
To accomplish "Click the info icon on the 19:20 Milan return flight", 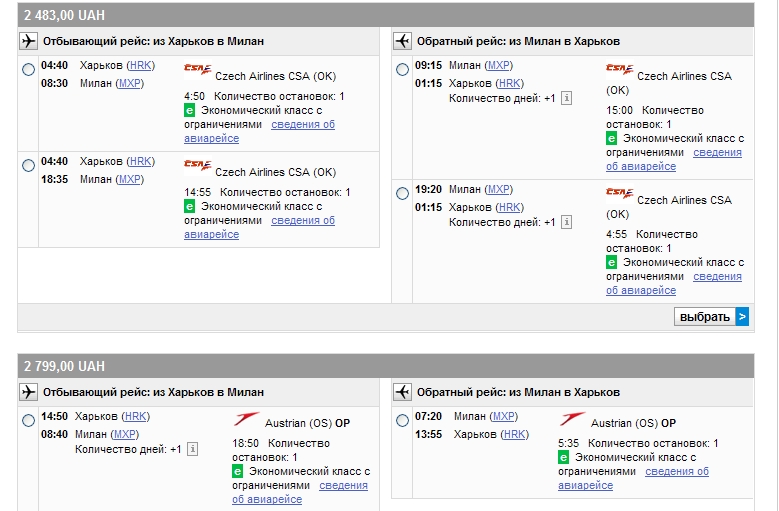I will (x=566, y=223).
